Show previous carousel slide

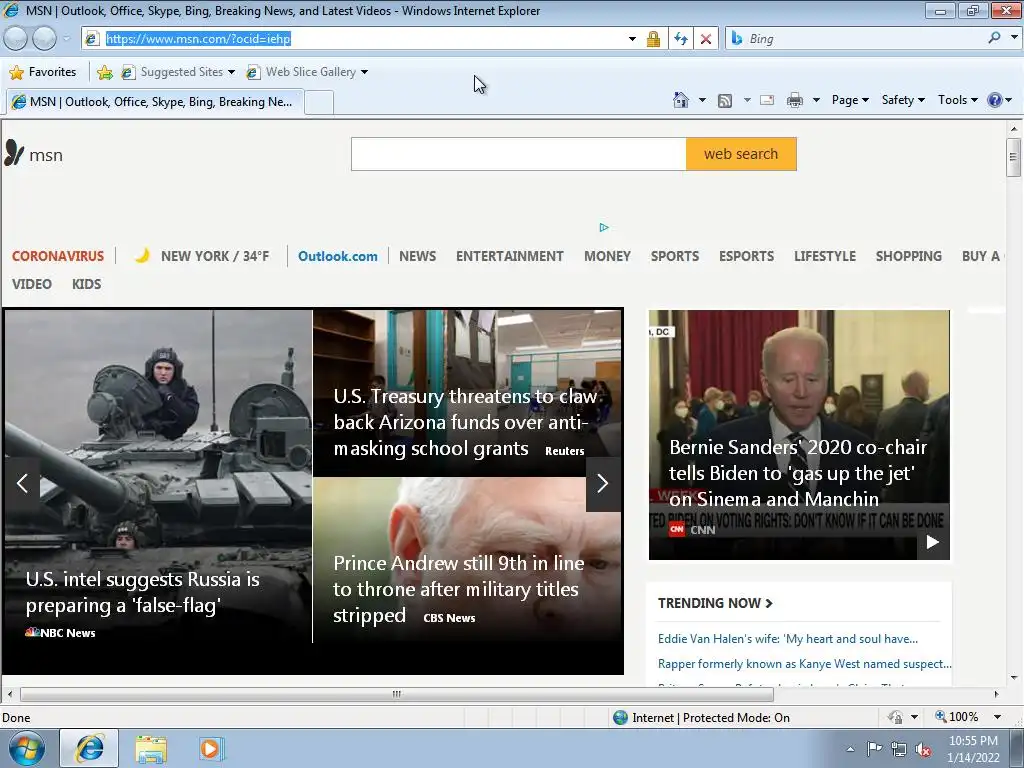tap(22, 483)
